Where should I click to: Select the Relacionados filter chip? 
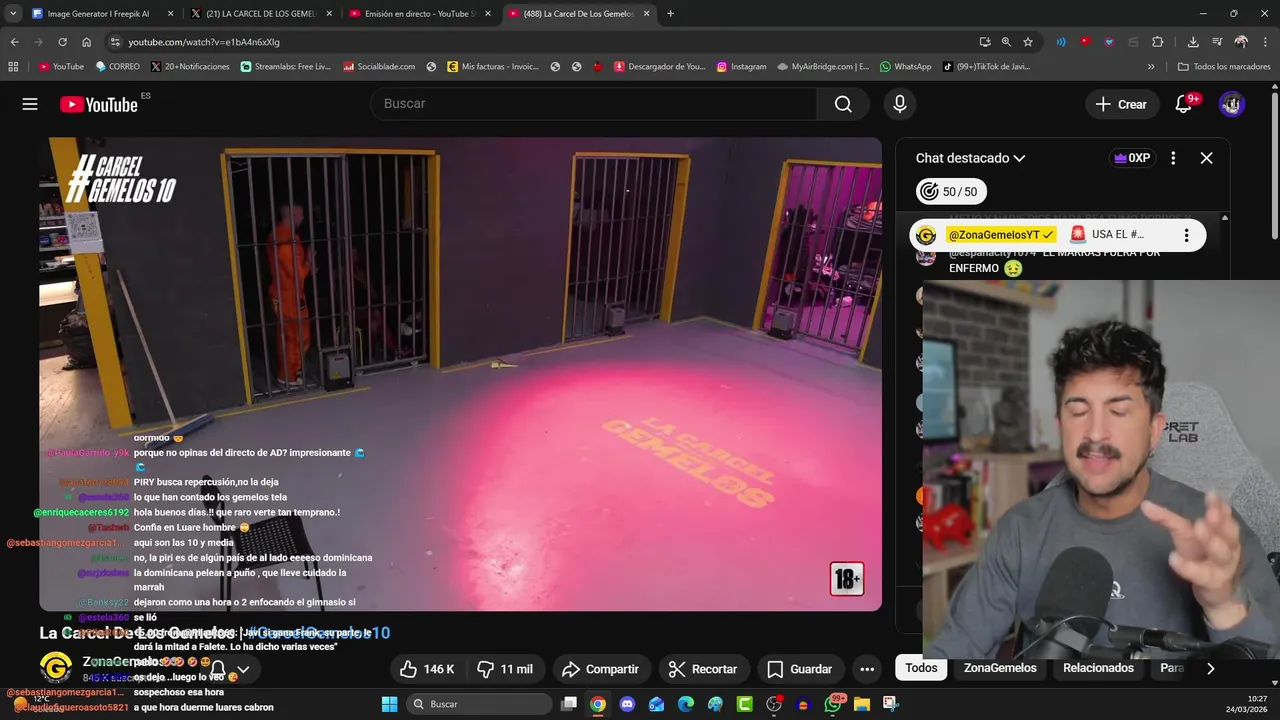click(1098, 668)
